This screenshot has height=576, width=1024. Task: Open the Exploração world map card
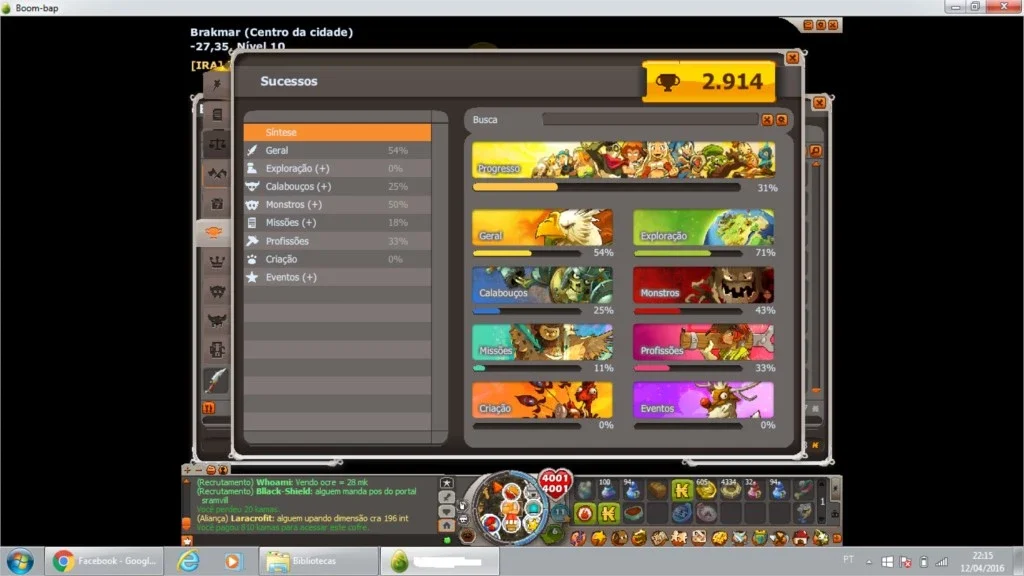[x=703, y=227]
